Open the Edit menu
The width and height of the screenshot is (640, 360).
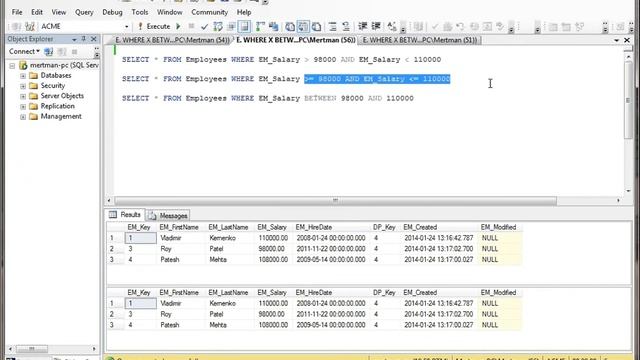pos(37,12)
